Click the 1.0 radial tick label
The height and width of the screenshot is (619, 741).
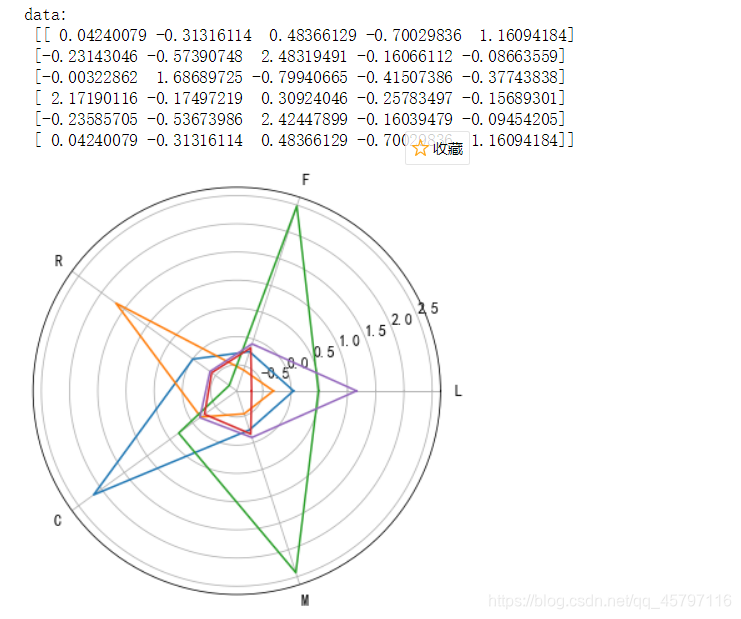pos(350,341)
